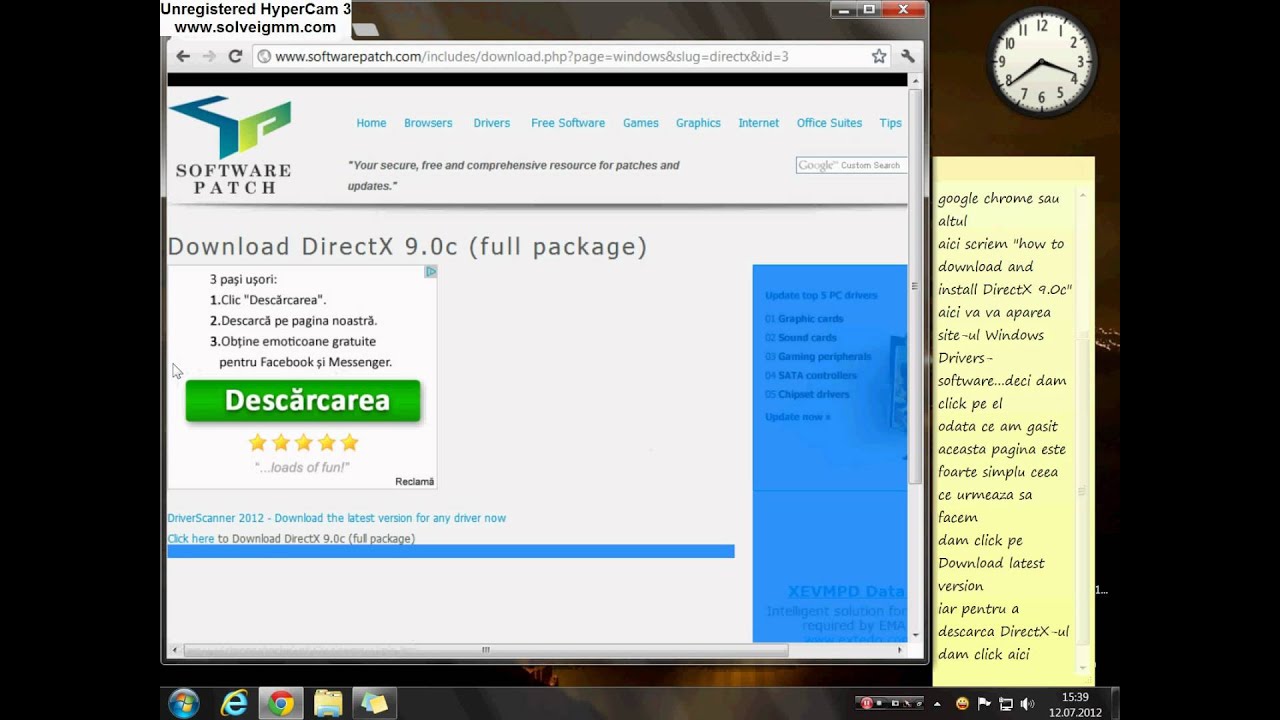Click the 'Click here' download link
Viewport: 1280px width, 720px height.
(191, 538)
